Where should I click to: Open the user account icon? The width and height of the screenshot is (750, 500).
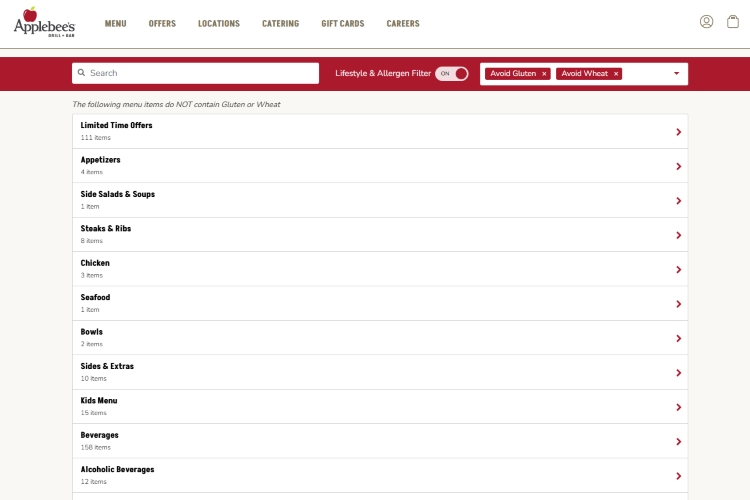[x=706, y=22]
